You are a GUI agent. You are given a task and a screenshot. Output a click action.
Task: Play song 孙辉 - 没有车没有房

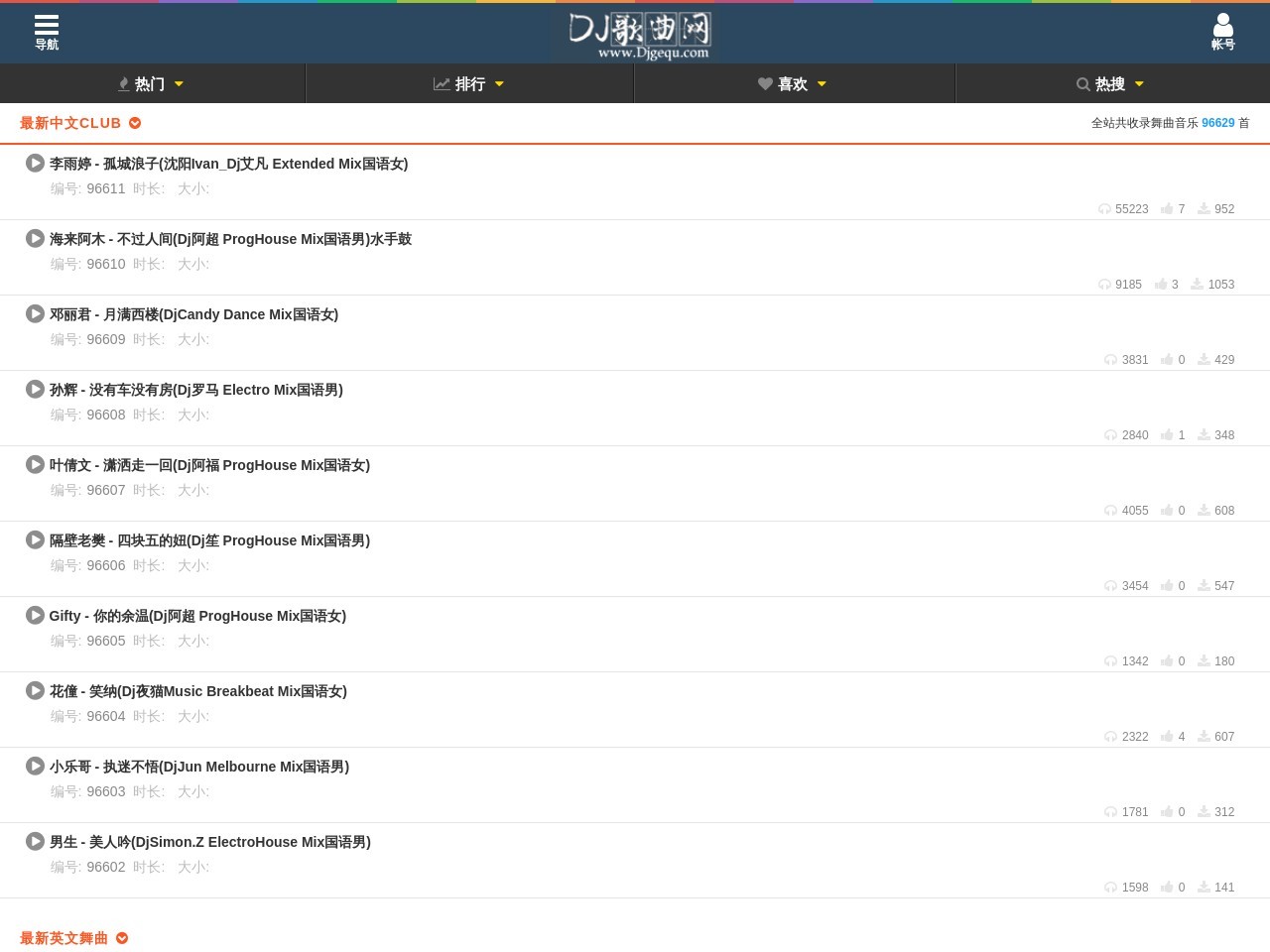point(35,389)
